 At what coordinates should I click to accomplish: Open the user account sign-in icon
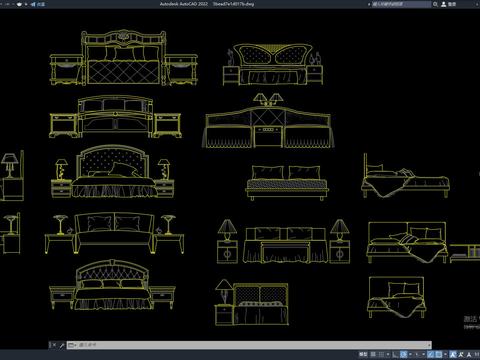pyautogui.click(x=444, y=4)
